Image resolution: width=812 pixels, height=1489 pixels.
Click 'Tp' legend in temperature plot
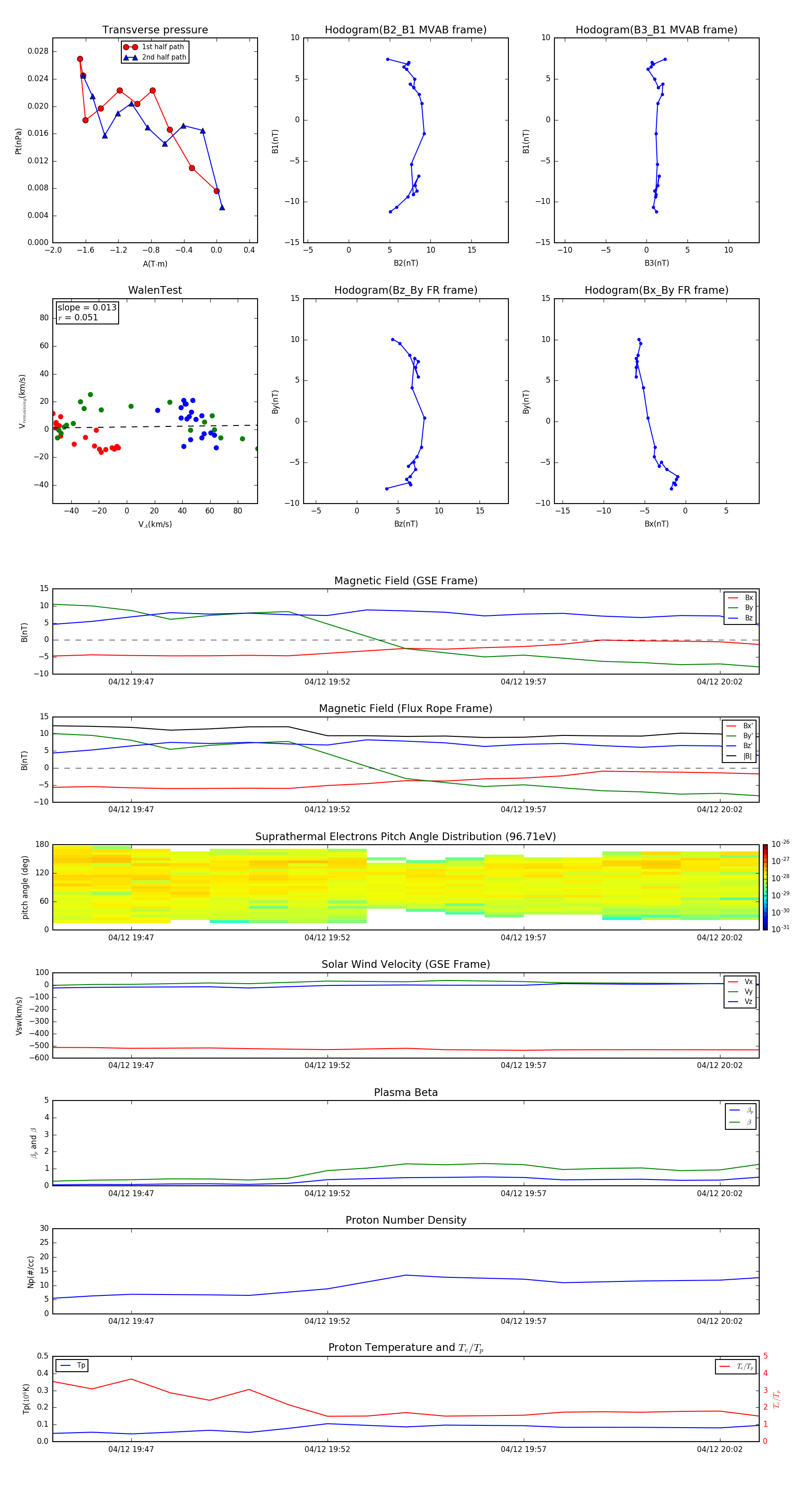coord(72,1365)
